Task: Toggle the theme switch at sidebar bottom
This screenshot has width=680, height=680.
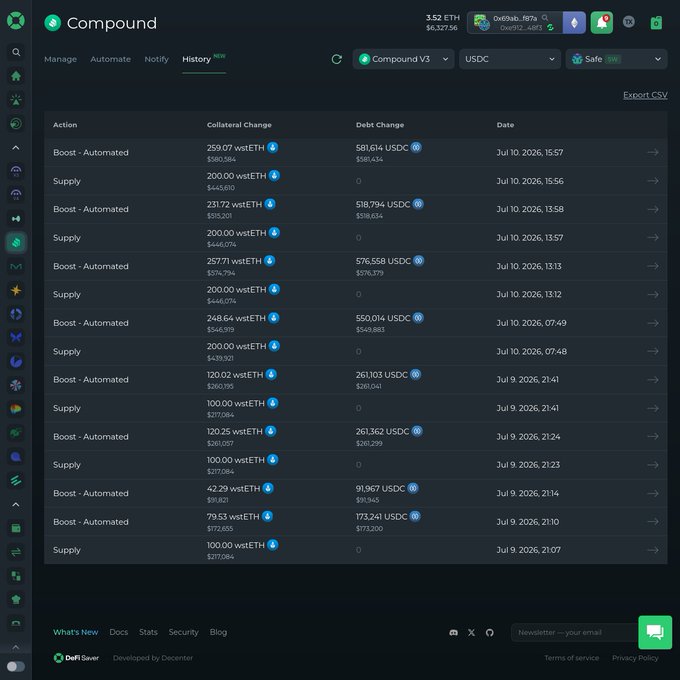Action: 16,666
